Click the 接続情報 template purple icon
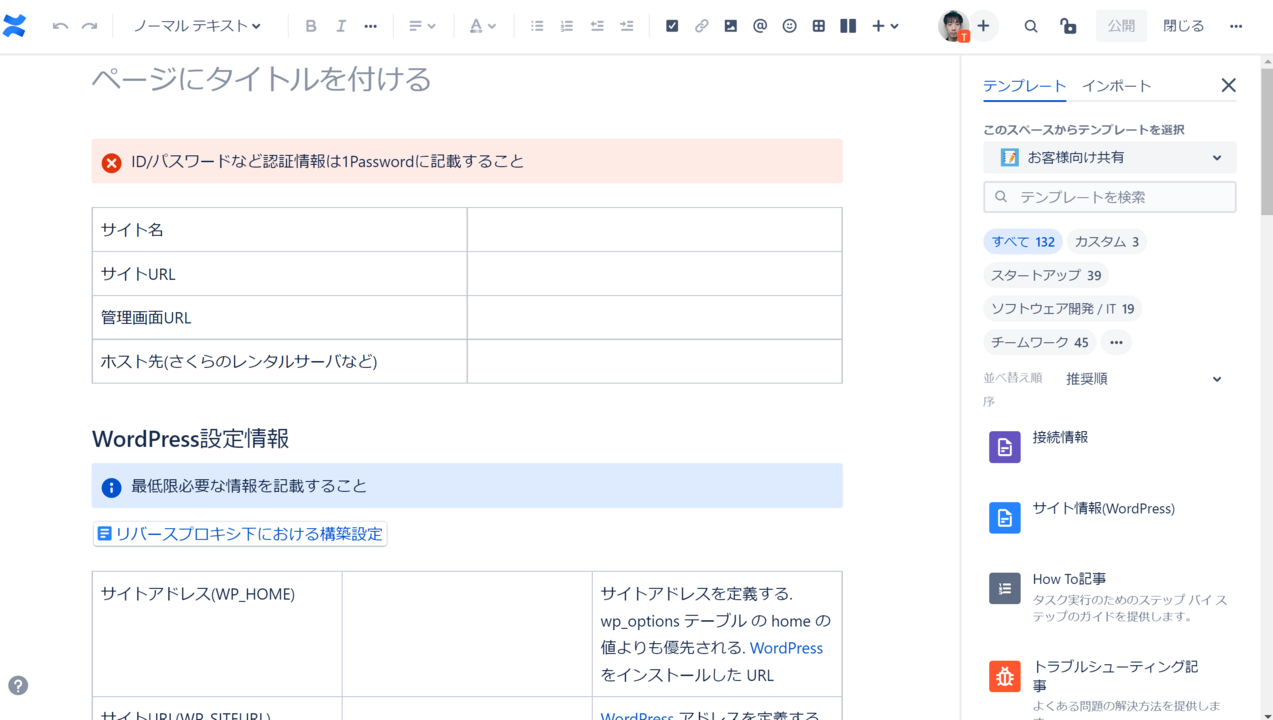The height and width of the screenshot is (720, 1273). [1005, 447]
